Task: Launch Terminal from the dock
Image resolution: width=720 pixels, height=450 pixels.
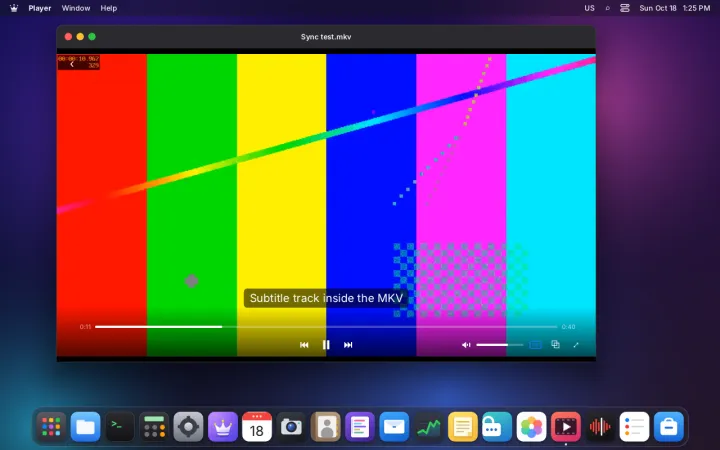Action: pyautogui.click(x=120, y=427)
